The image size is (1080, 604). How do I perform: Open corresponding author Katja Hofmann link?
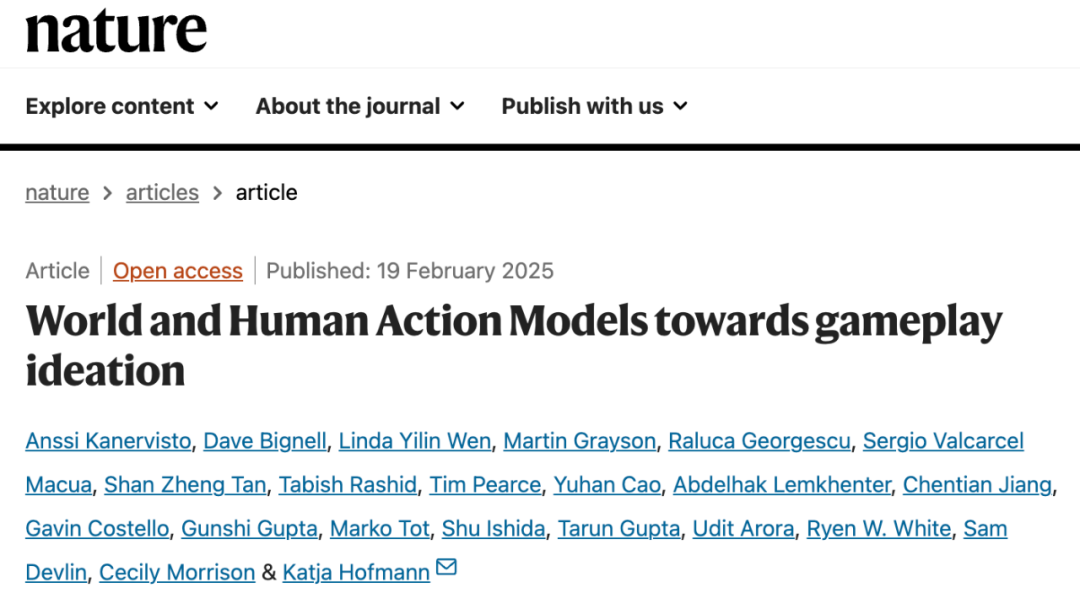coord(356,572)
